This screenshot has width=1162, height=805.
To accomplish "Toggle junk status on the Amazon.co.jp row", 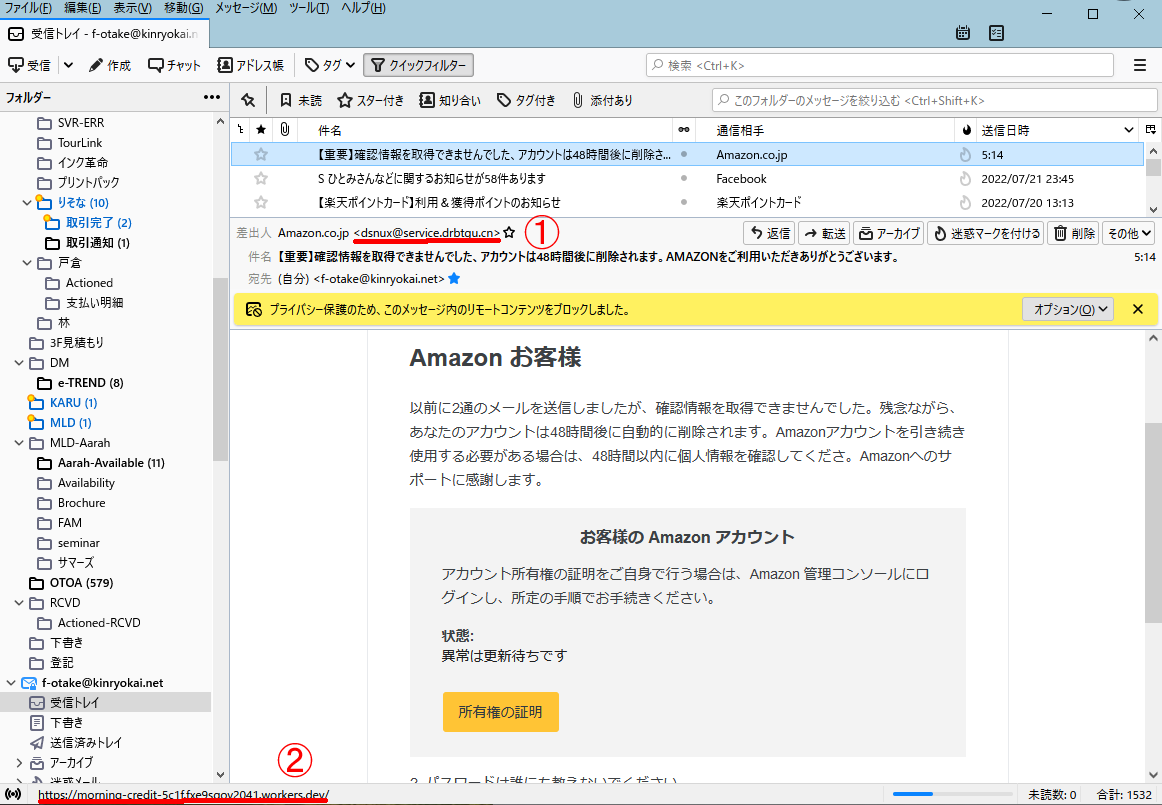I will tap(965, 155).
